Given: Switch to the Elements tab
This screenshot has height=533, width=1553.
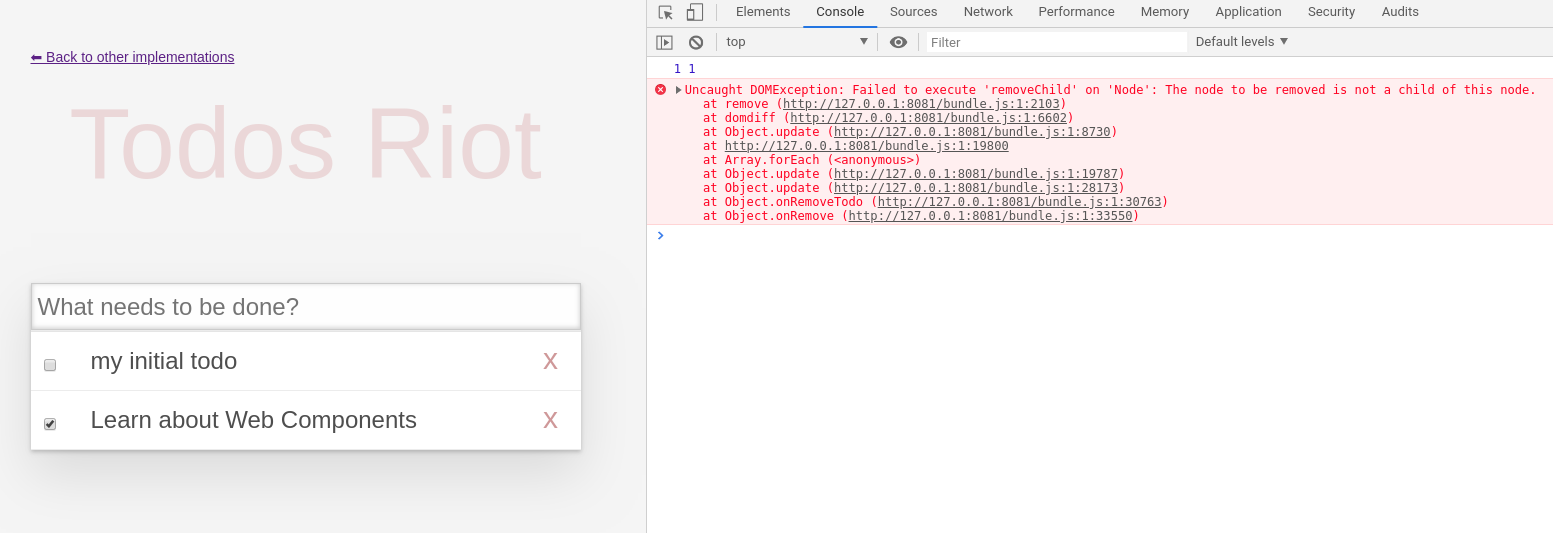Looking at the screenshot, I should (x=763, y=12).
